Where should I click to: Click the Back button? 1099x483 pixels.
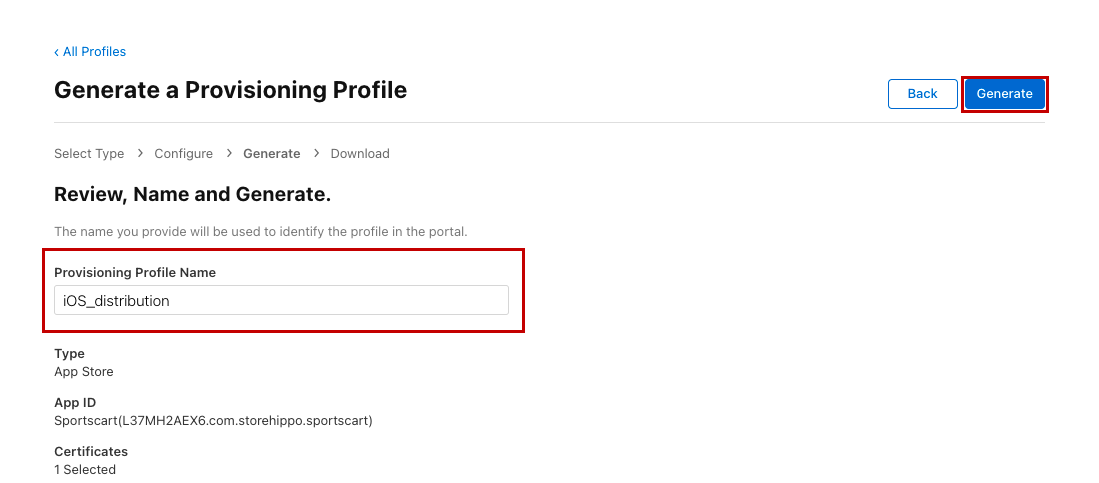click(922, 94)
